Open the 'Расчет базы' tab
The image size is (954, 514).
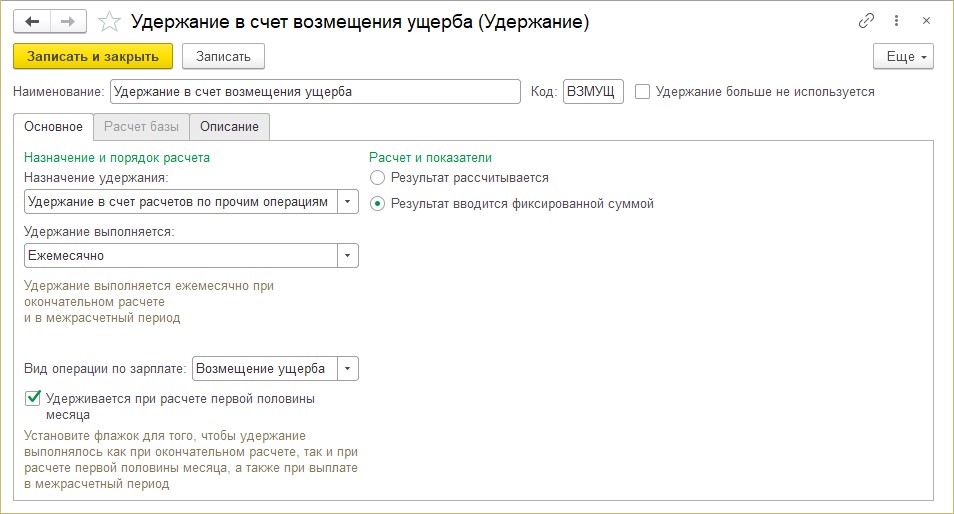[141, 127]
